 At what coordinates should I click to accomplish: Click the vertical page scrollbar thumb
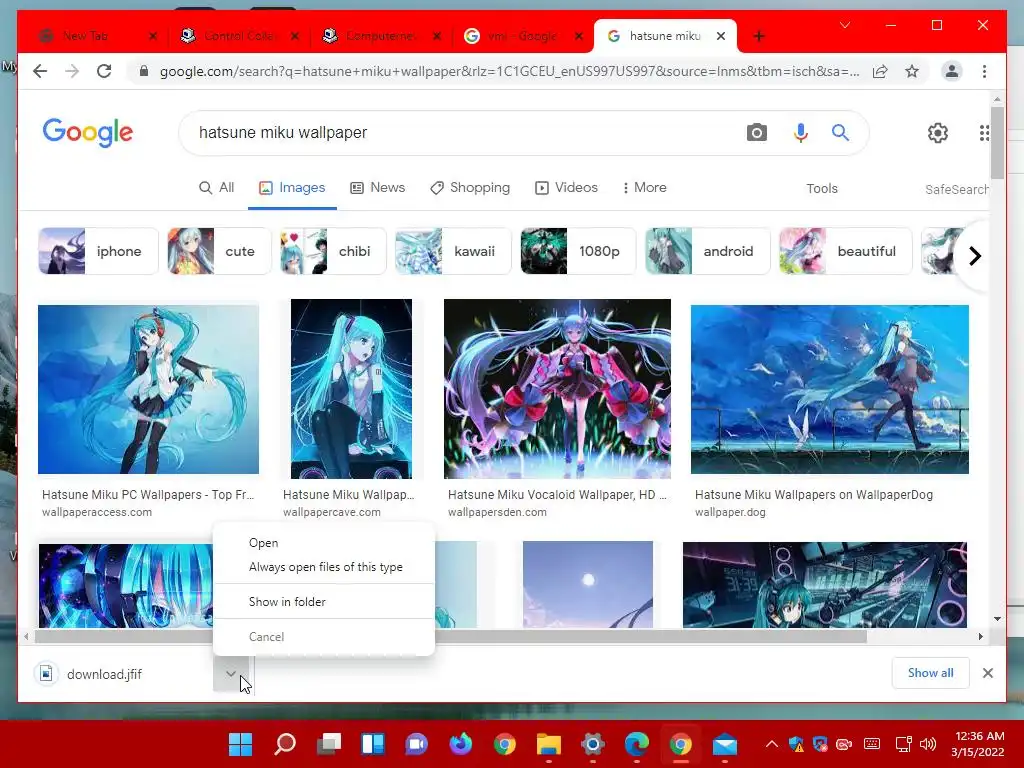pos(997,142)
